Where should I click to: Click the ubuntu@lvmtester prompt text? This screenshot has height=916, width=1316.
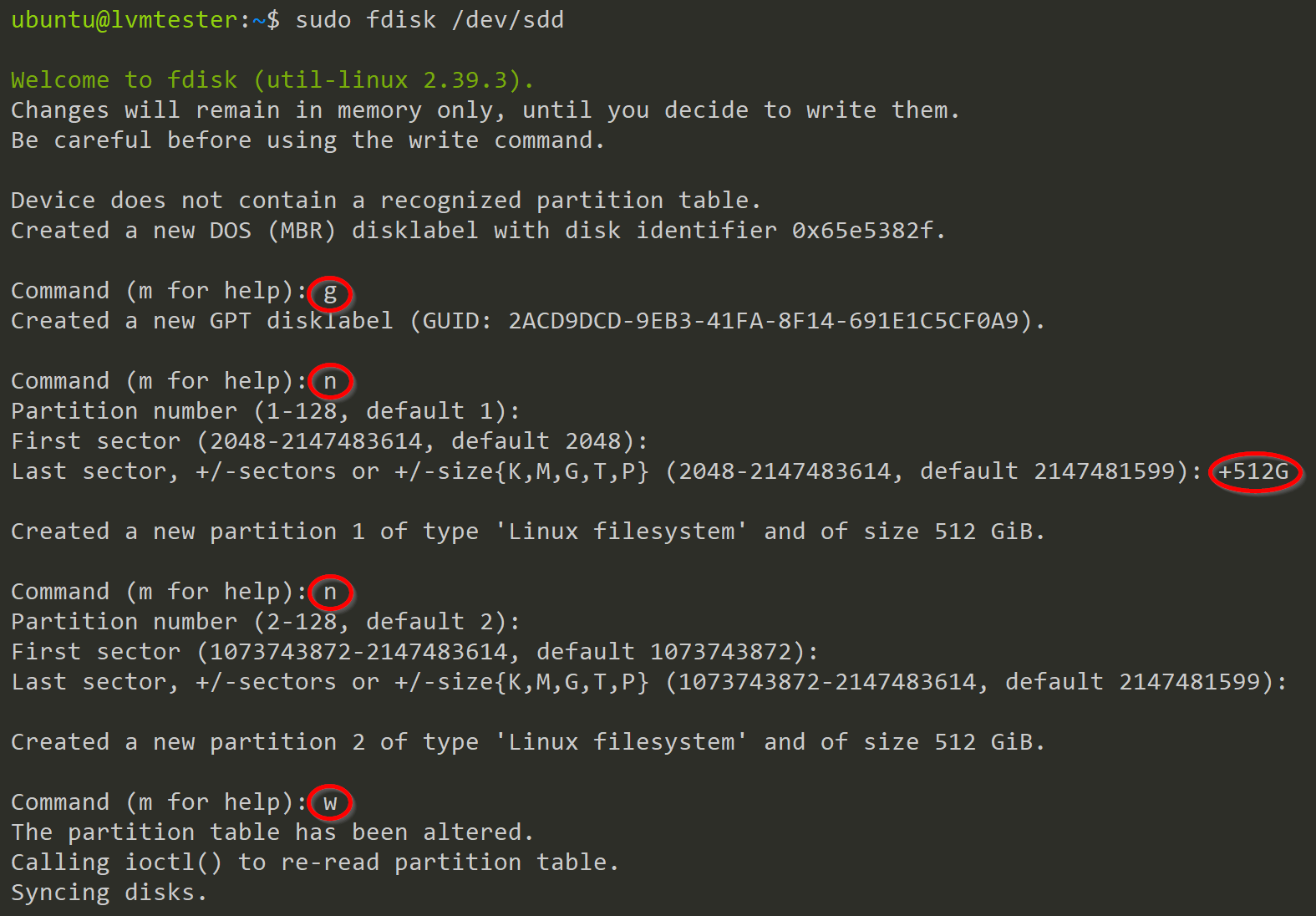(124, 20)
